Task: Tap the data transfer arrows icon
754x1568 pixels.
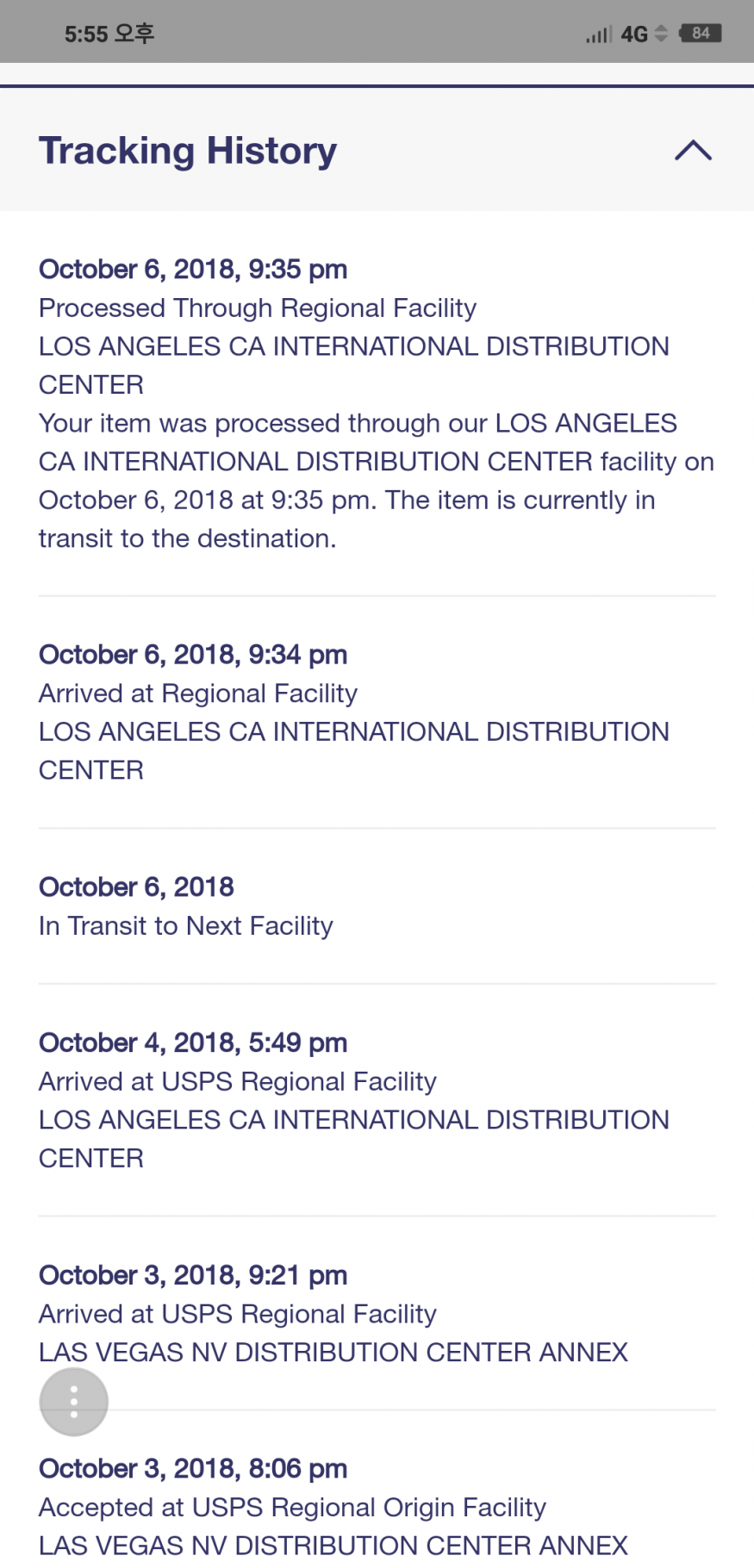Action: pos(661,34)
